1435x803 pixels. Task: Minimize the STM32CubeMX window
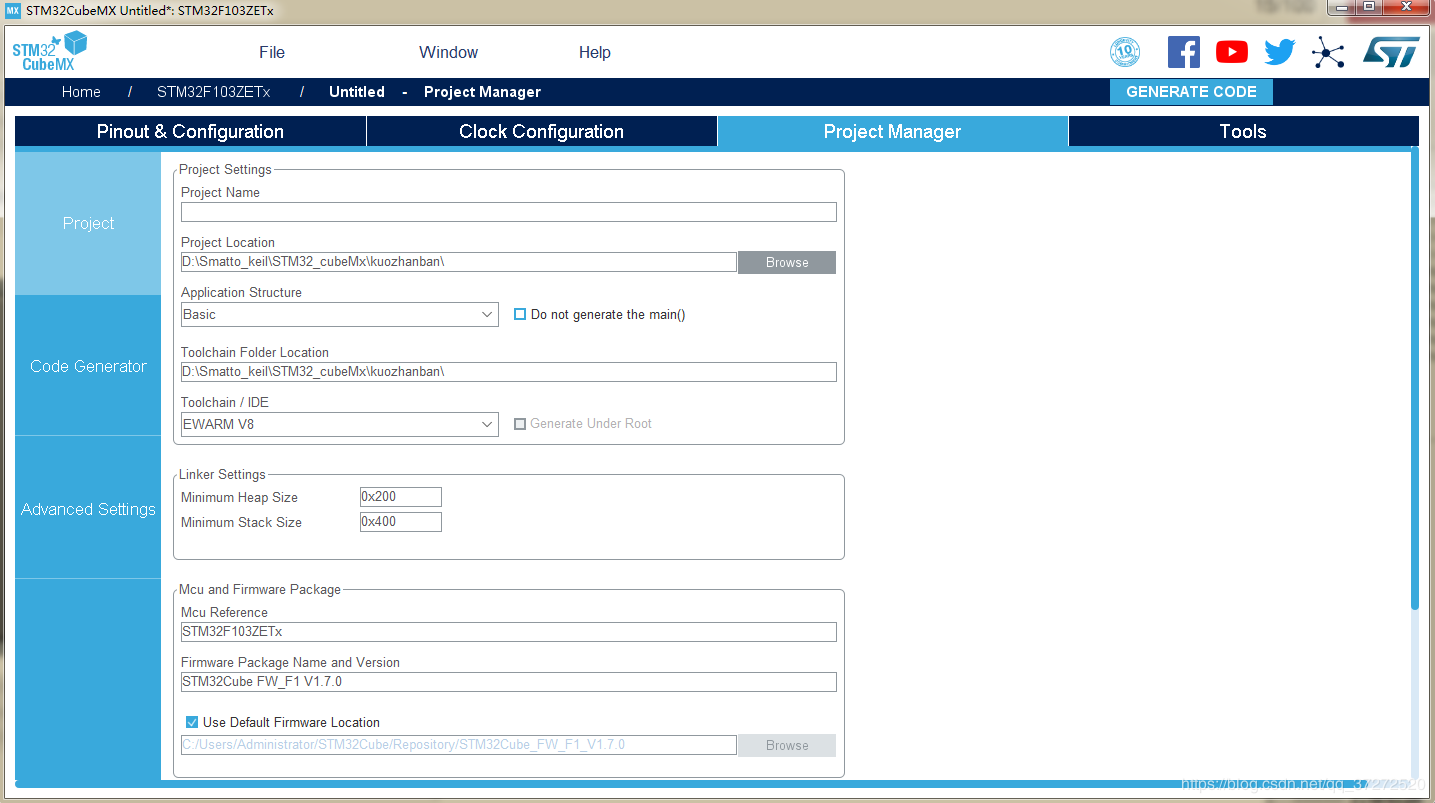click(x=1340, y=7)
